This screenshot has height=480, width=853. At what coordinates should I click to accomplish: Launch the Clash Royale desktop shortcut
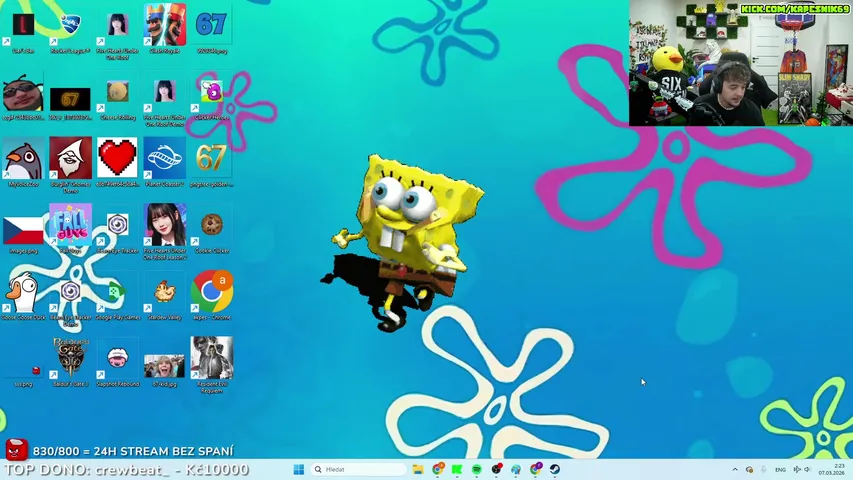click(165, 30)
